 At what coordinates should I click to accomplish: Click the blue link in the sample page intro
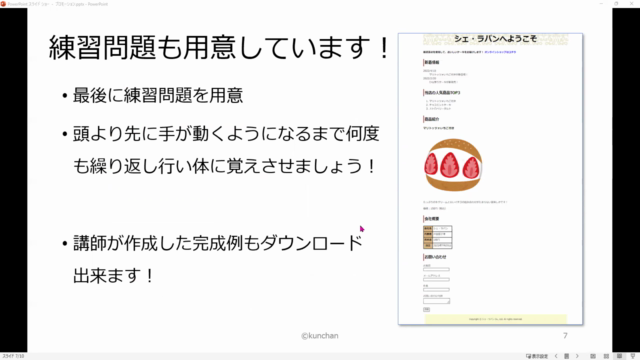pyautogui.click(x=500, y=52)
